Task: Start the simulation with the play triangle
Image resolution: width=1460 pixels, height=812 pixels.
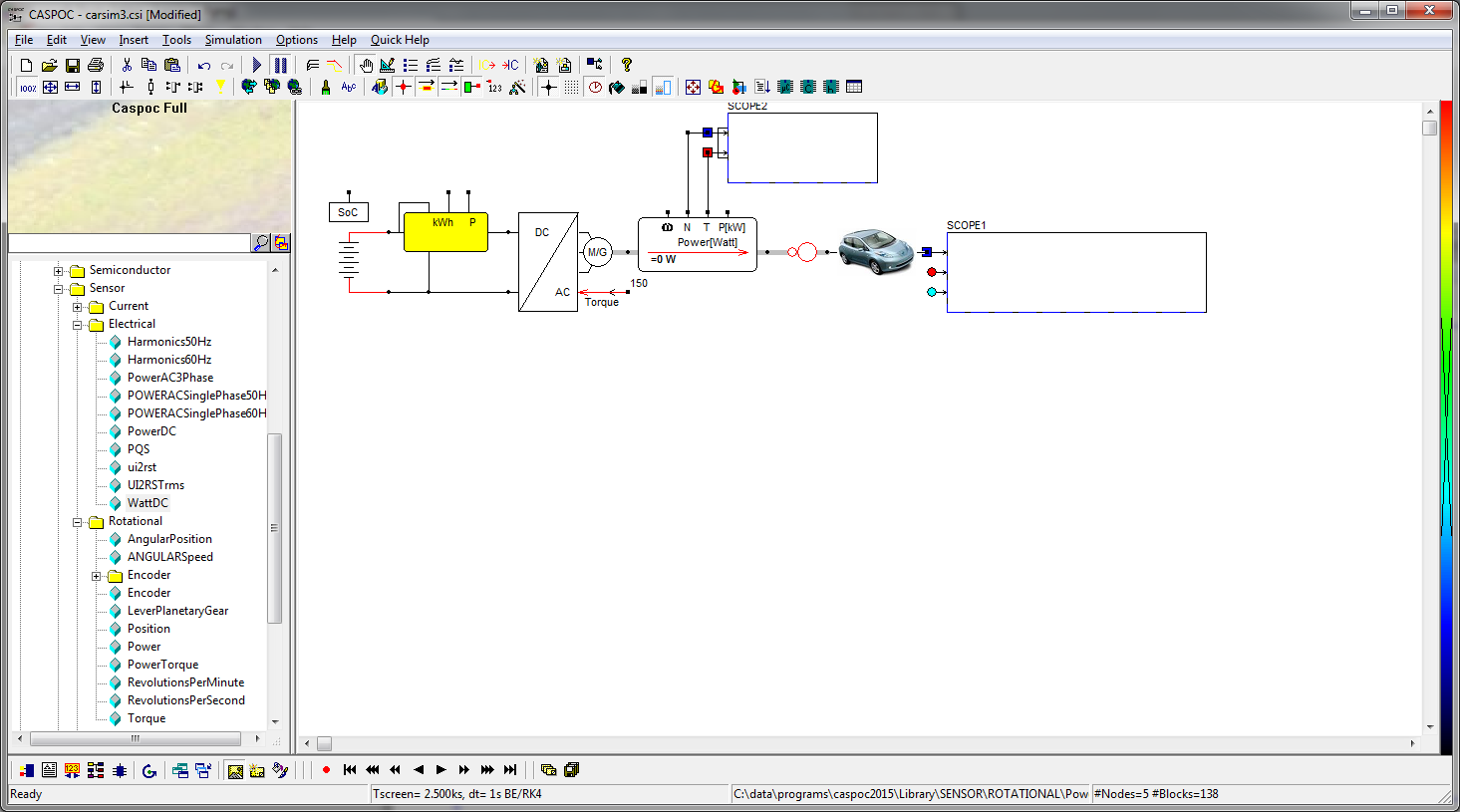Action: [257, 65]
